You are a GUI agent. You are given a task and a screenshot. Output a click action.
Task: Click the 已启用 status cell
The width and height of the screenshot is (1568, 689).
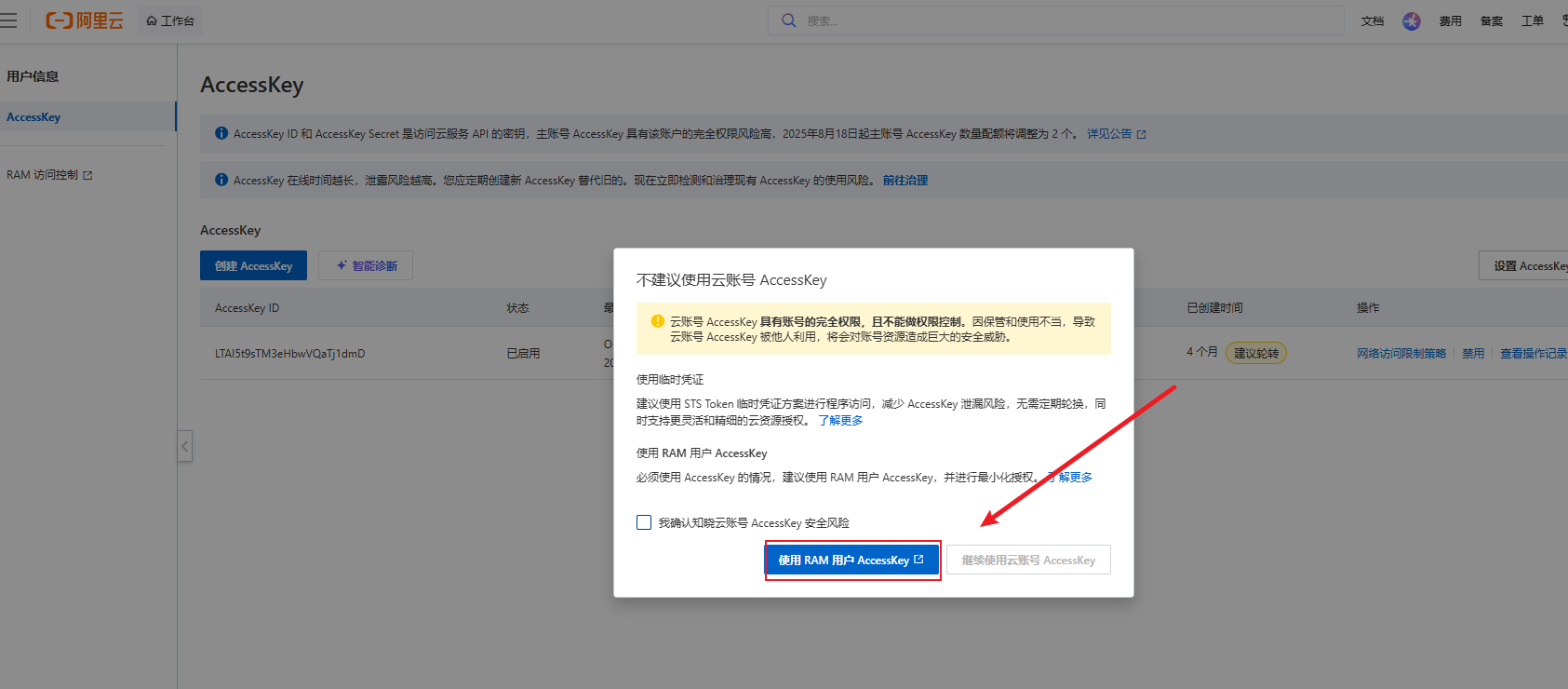[523, 354]
